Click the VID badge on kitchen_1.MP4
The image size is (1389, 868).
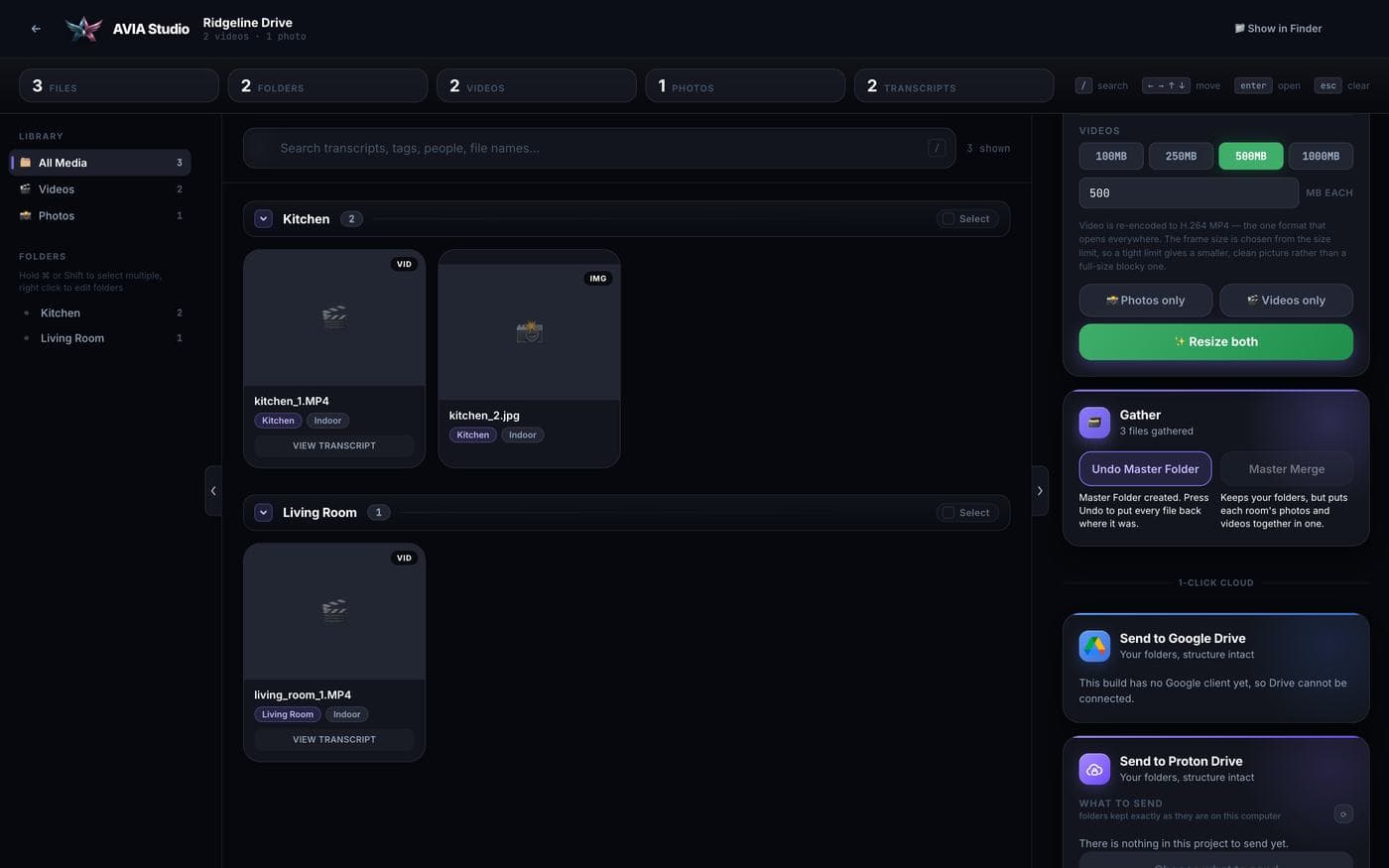click(x=404, y=264)
